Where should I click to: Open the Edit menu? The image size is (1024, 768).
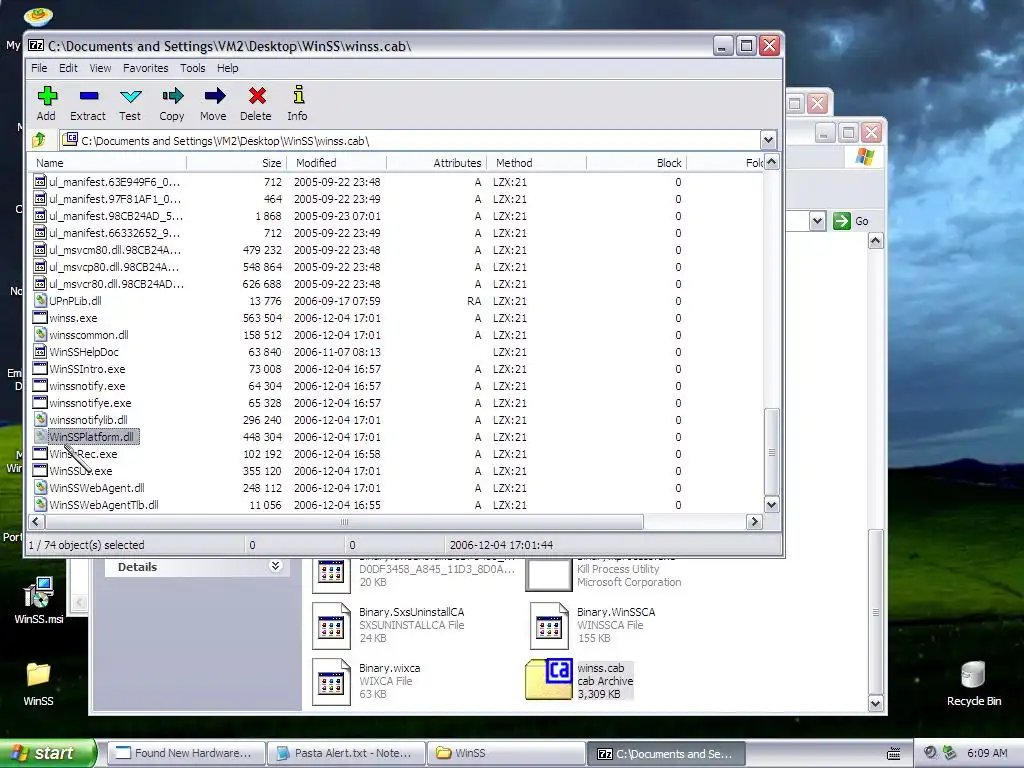(x=68, y=68)
